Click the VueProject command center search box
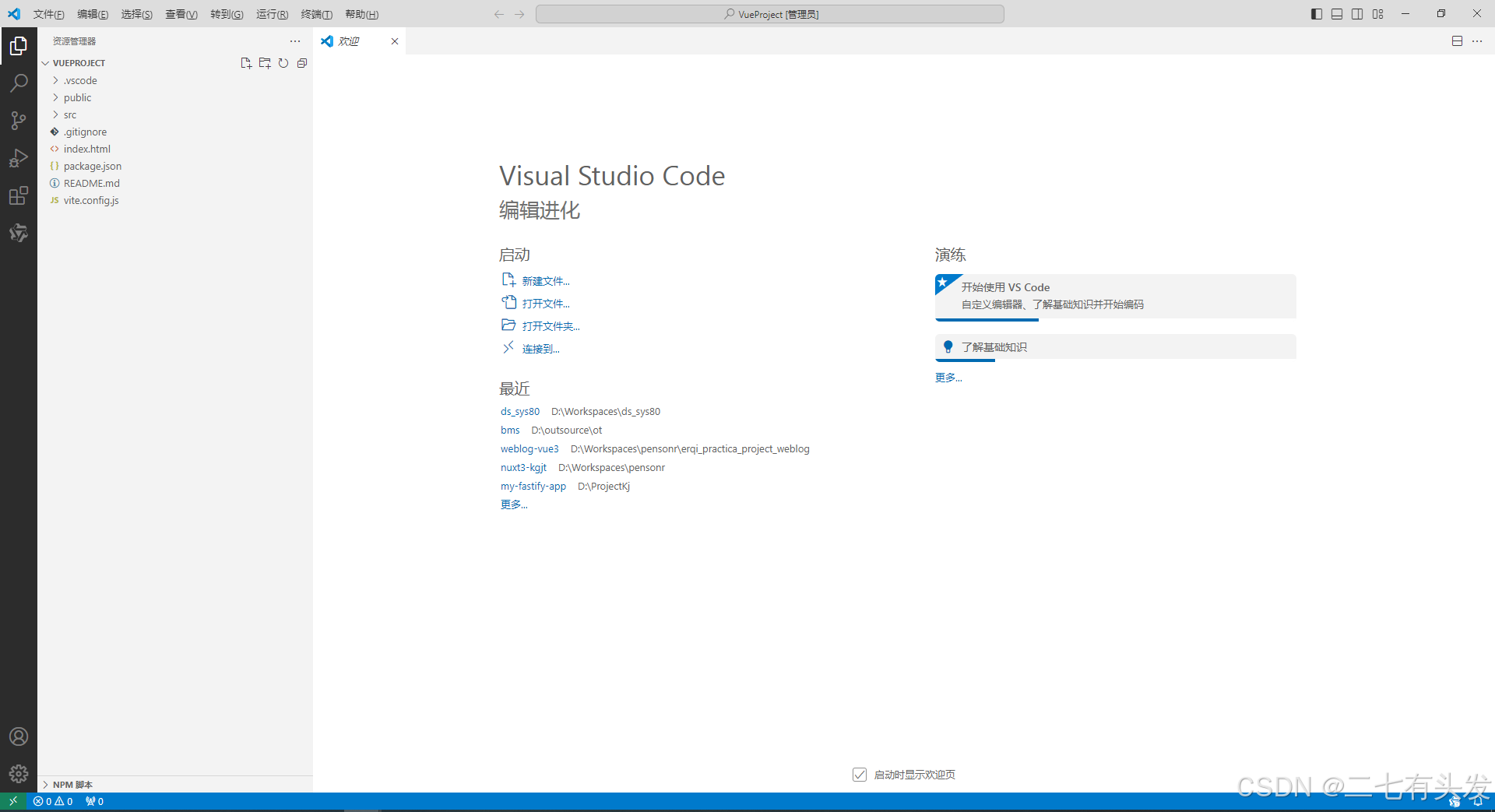Image resolution: width=1495 pixels, height=812 pixels. coord(770,14)
